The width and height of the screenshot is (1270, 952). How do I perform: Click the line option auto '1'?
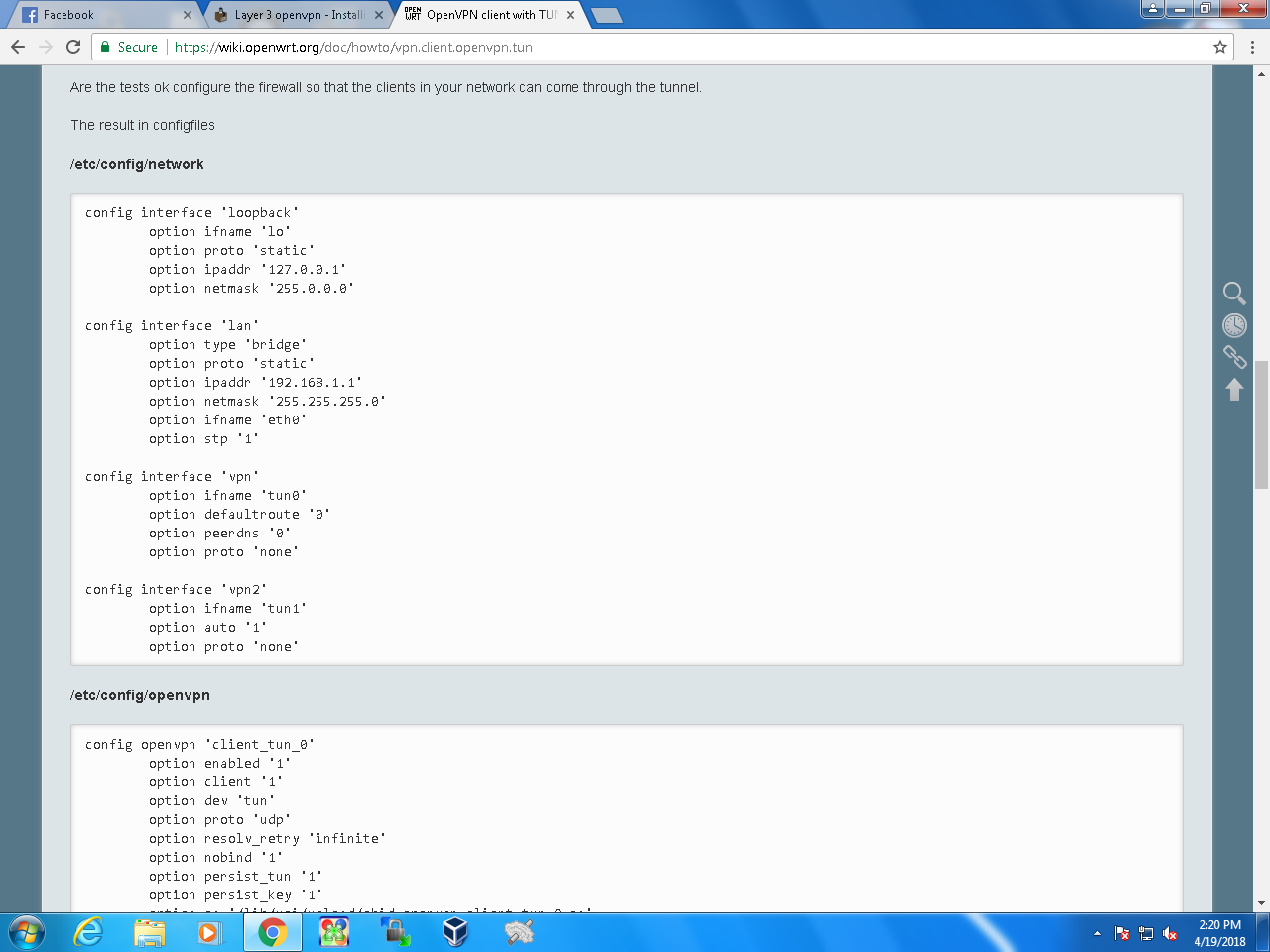(207, 627)
